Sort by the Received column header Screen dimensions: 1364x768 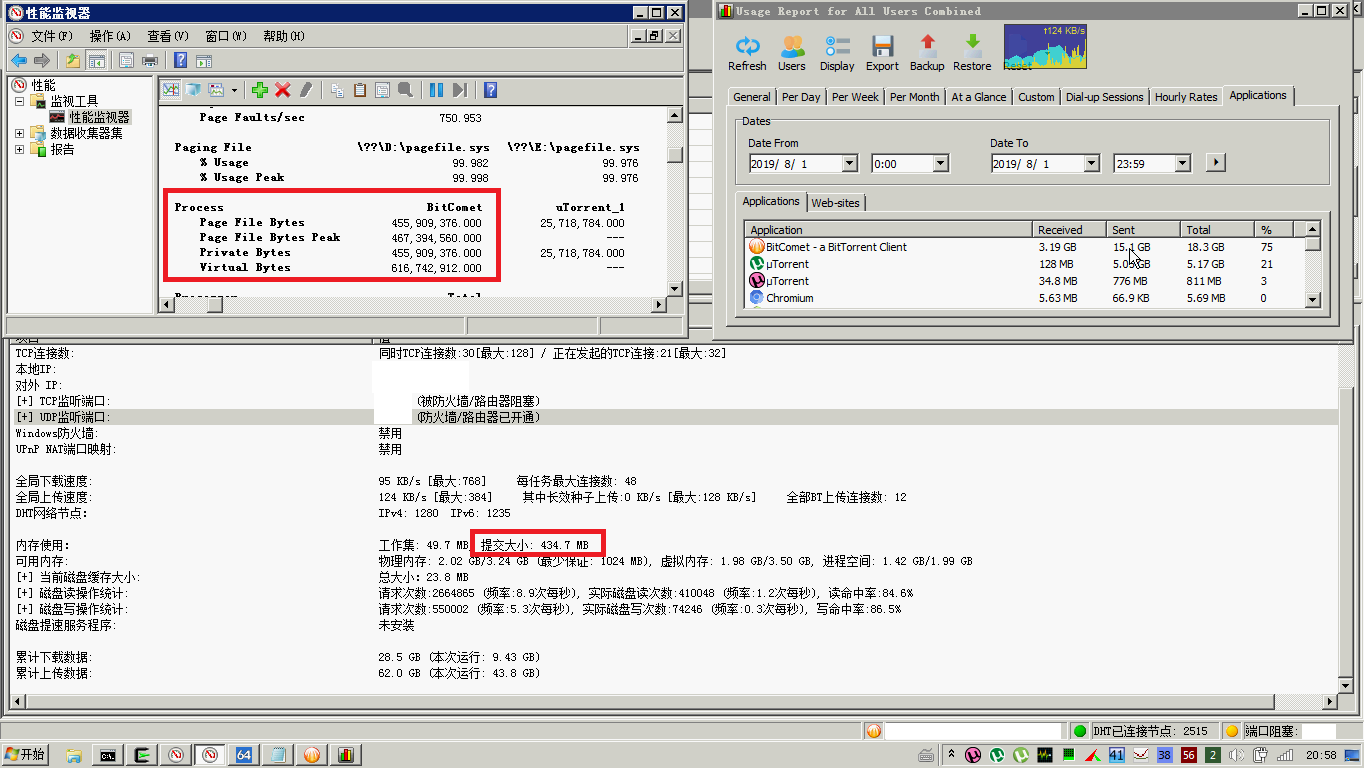click(1071, 230)
